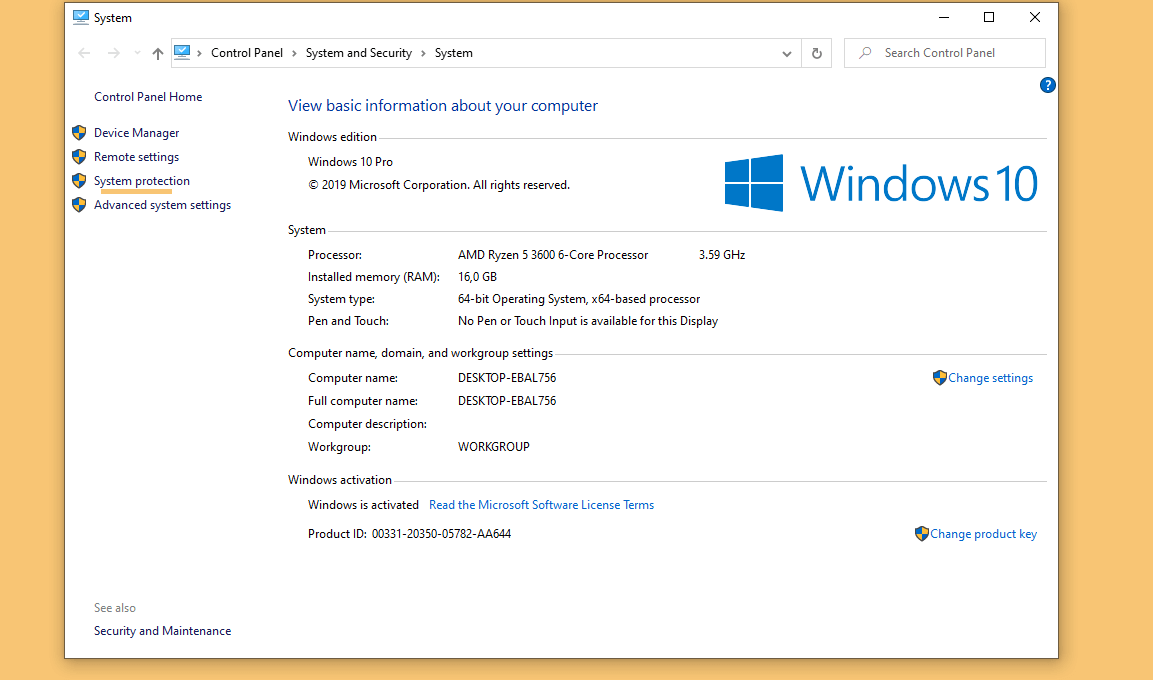The height and width of the screenshot is (680, 1153).
Task: Click the shield icon beside Remote settings
Action: point(79,157)
